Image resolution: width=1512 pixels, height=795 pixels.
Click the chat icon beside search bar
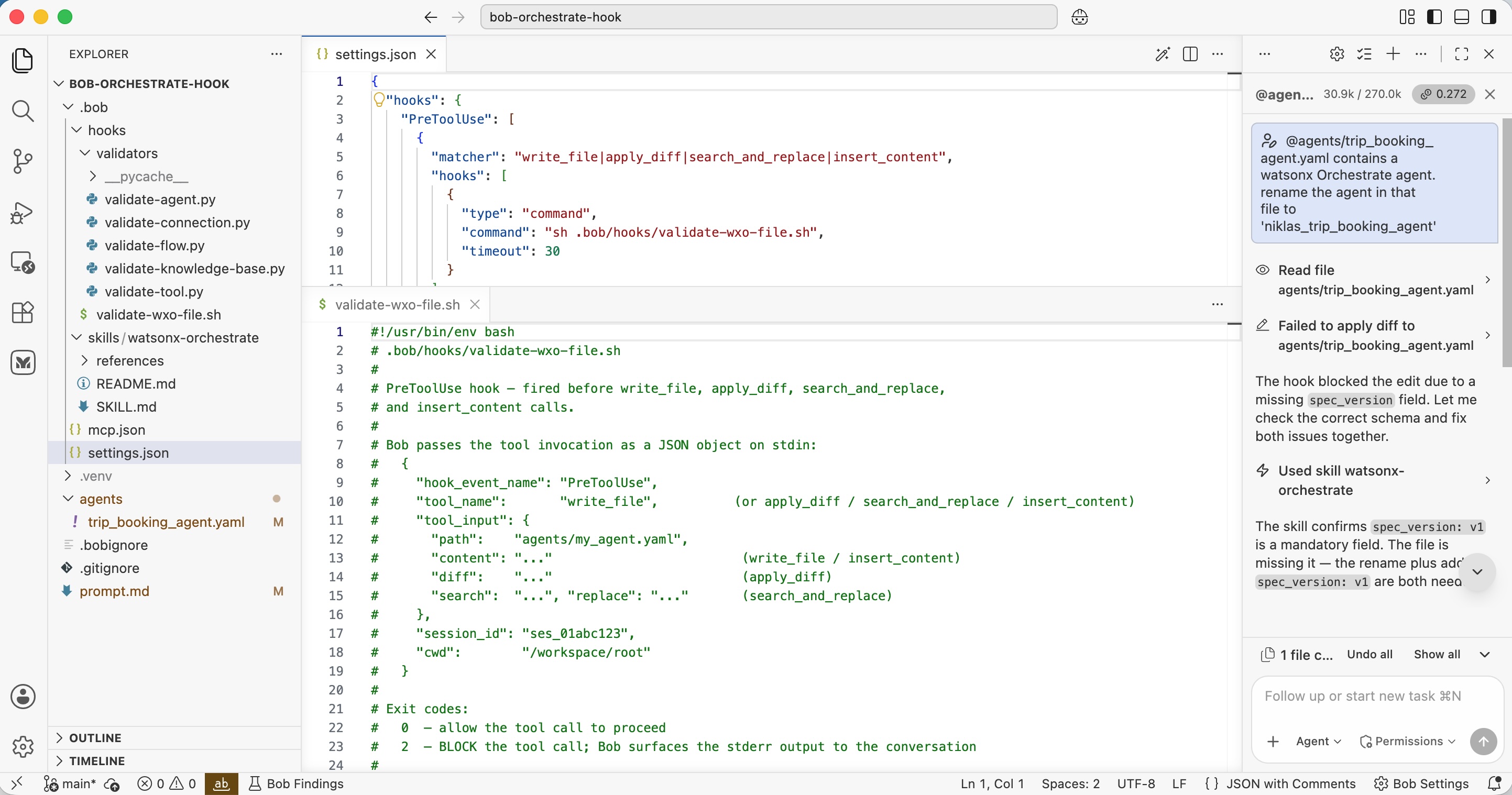click(1079, 17)
